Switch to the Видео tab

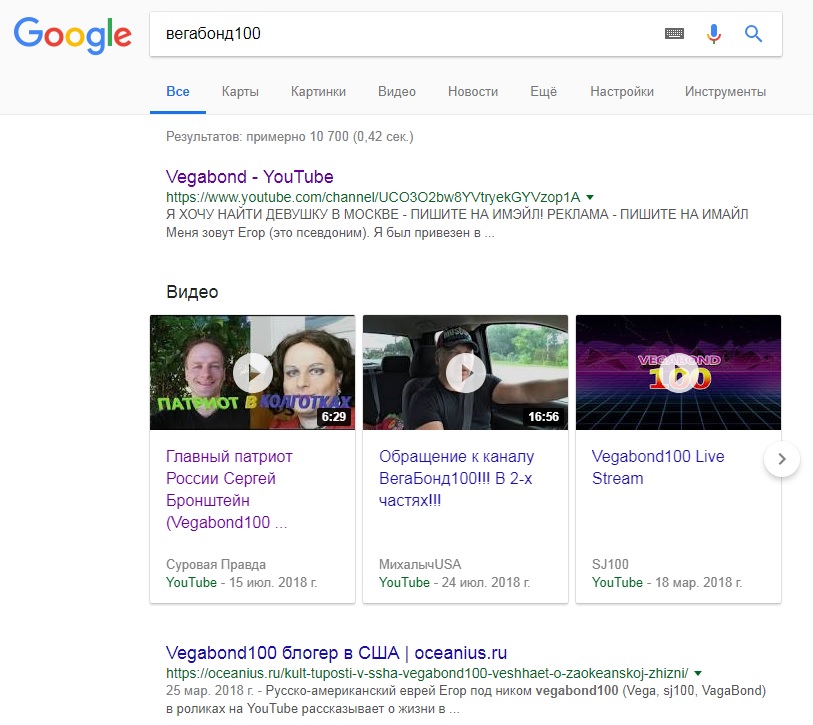click(x=397, y=92)
